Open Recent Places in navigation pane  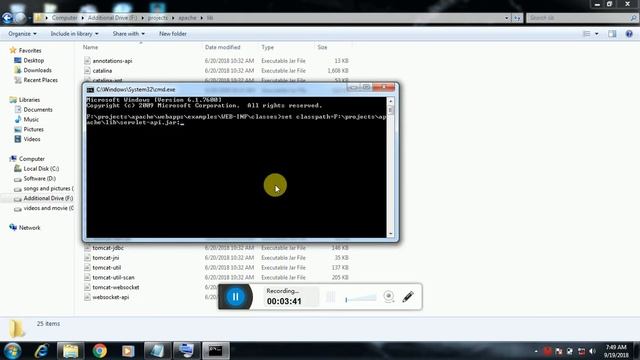(40, 80)
